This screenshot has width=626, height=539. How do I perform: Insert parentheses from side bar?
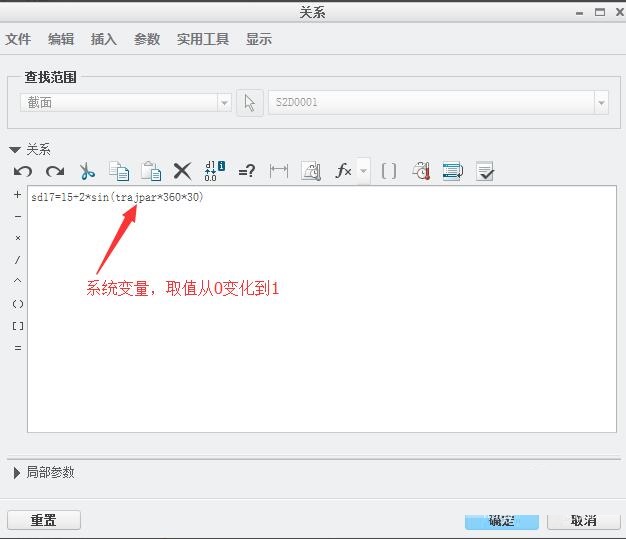(18, 304)
